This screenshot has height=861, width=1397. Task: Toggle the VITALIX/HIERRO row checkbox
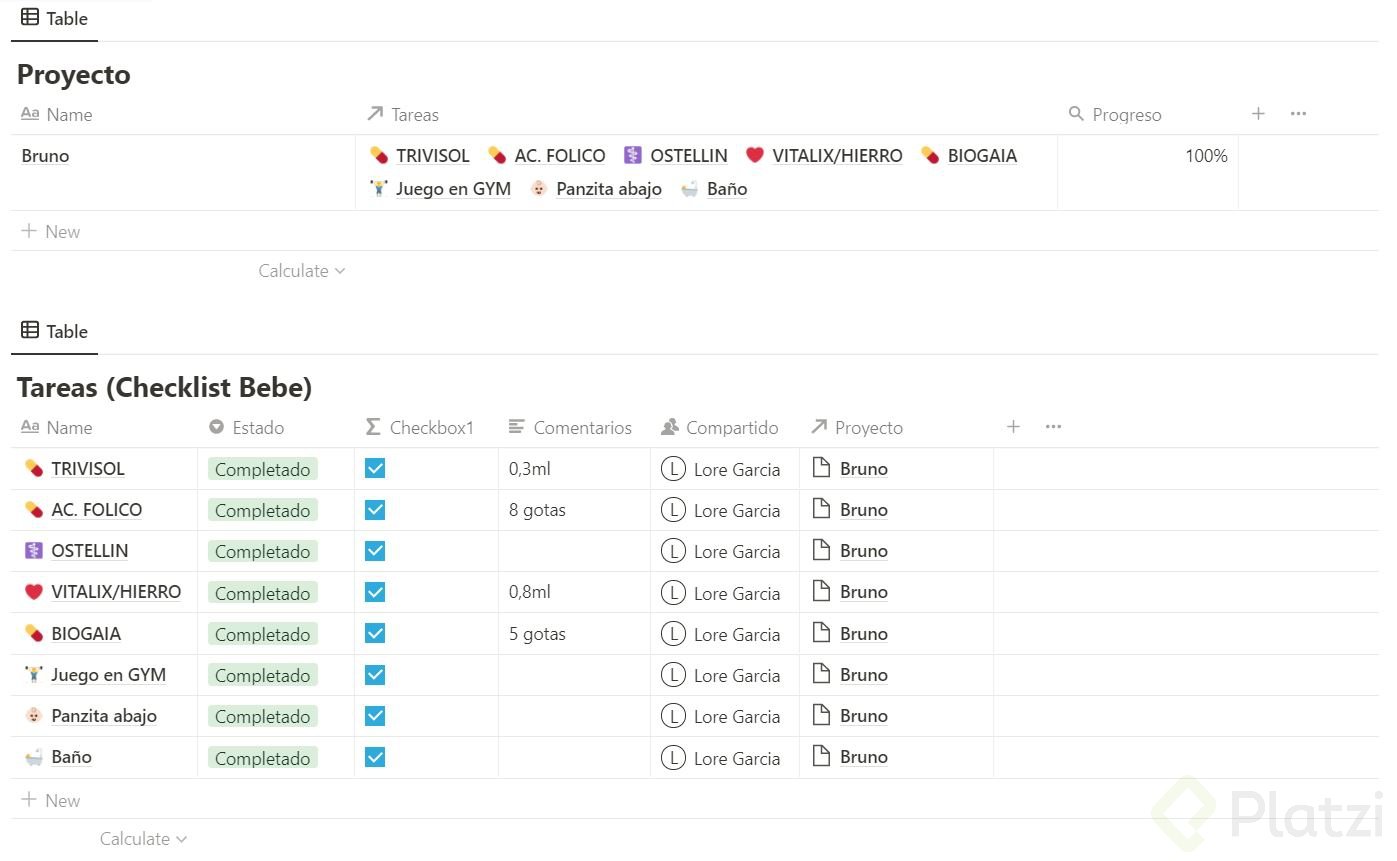[375, 592]
